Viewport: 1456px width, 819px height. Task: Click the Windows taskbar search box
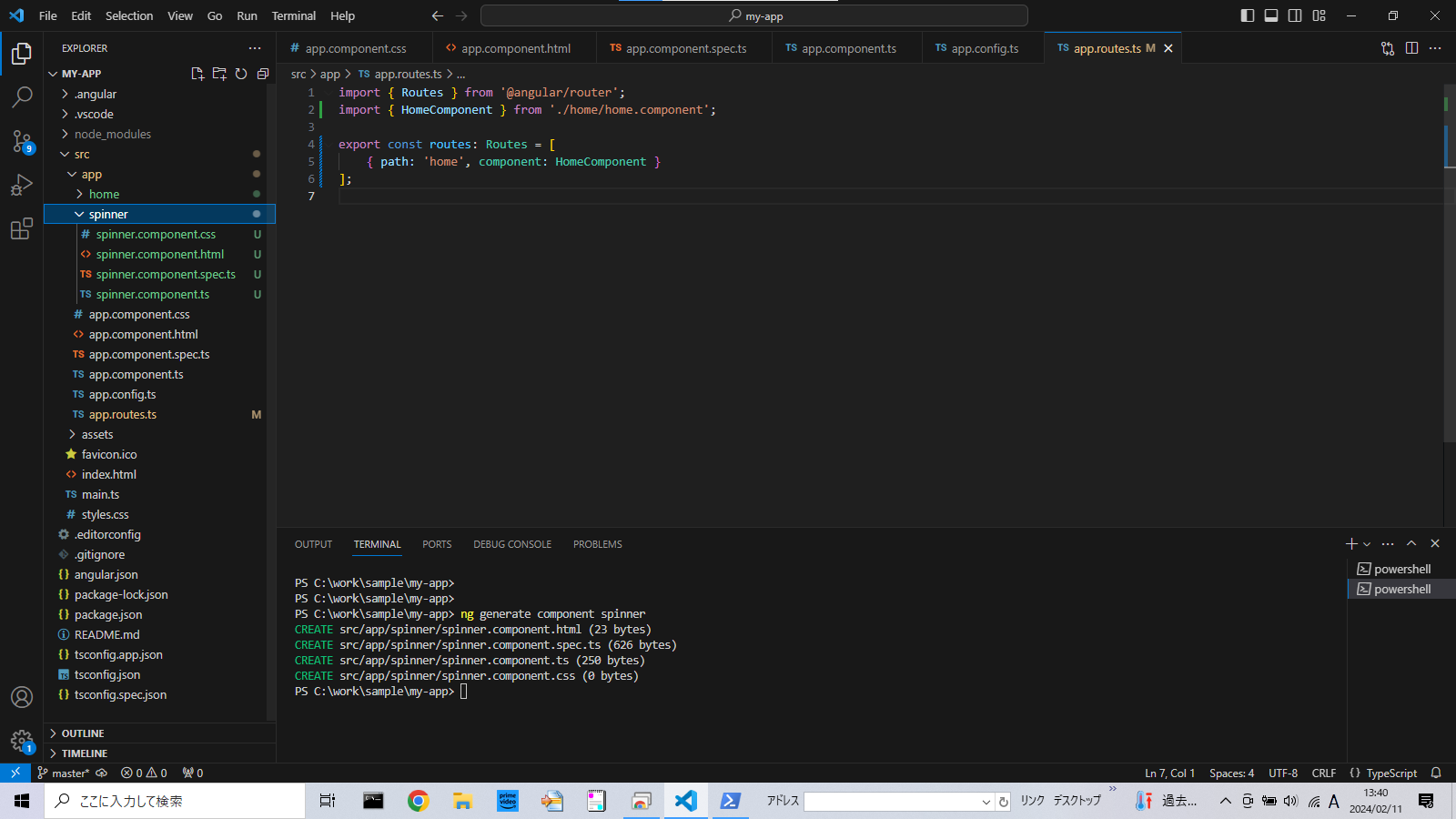[x=175, y=801]
